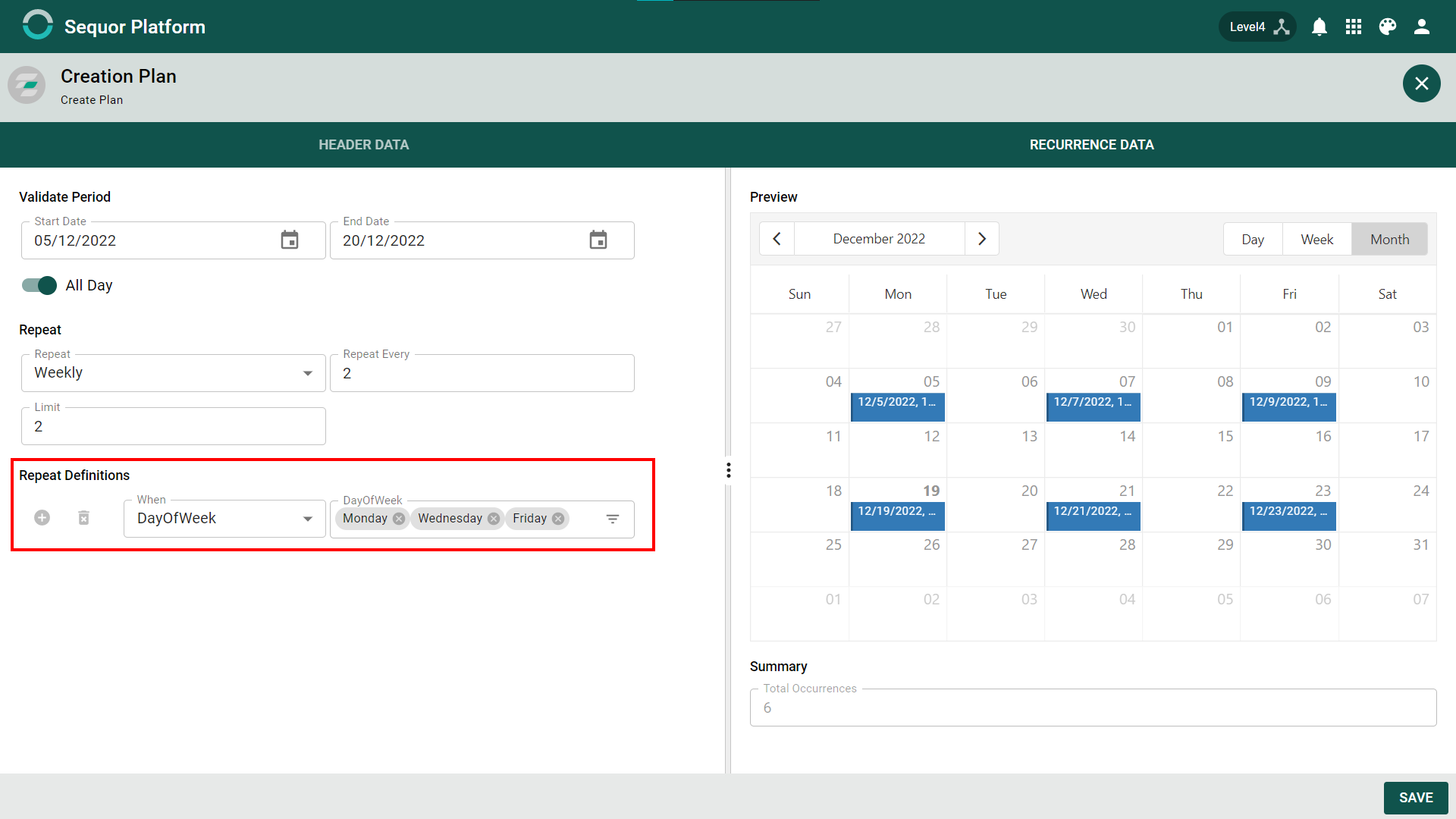Open the End Date calendar picker
The image size is (1456, 819).
[598, 240]
